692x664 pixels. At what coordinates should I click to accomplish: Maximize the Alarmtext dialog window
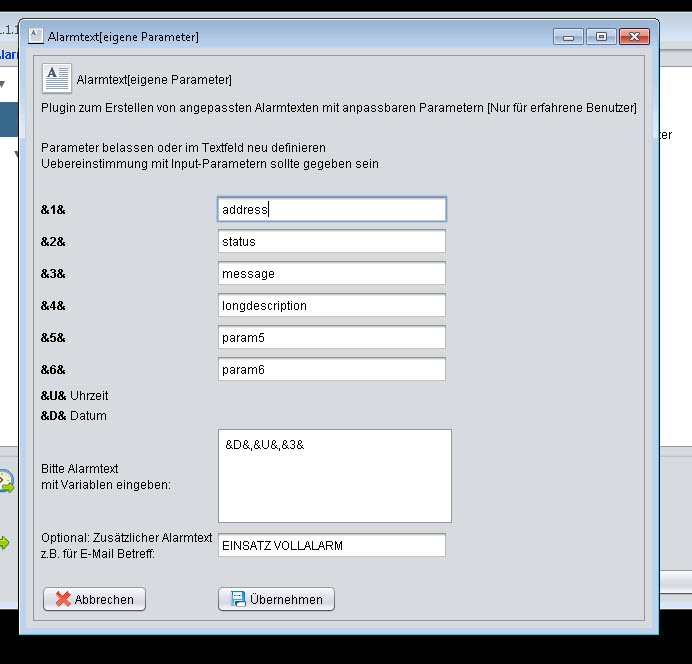pos(601,37)
